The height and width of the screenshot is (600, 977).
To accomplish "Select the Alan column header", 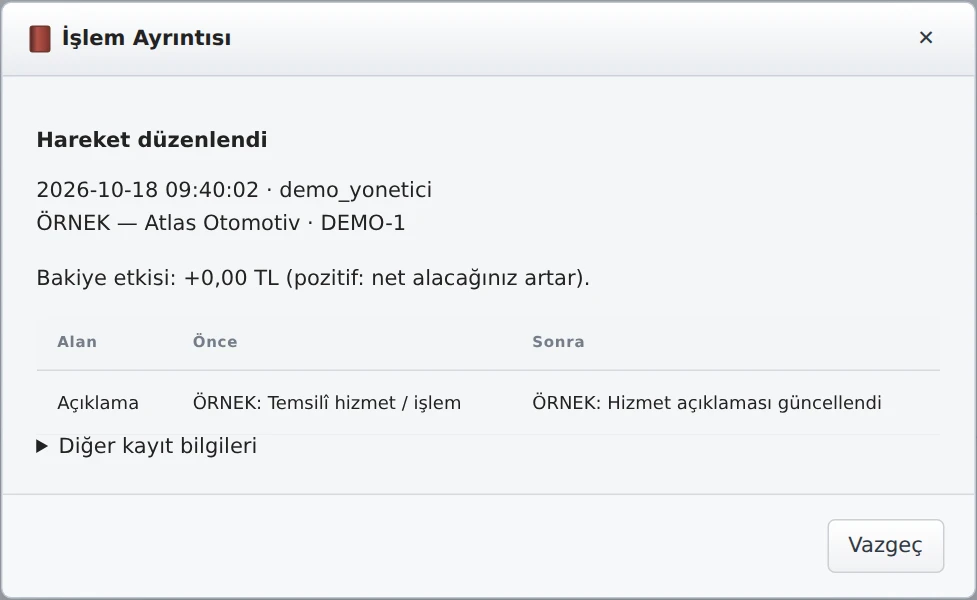I will coord(77,341).
